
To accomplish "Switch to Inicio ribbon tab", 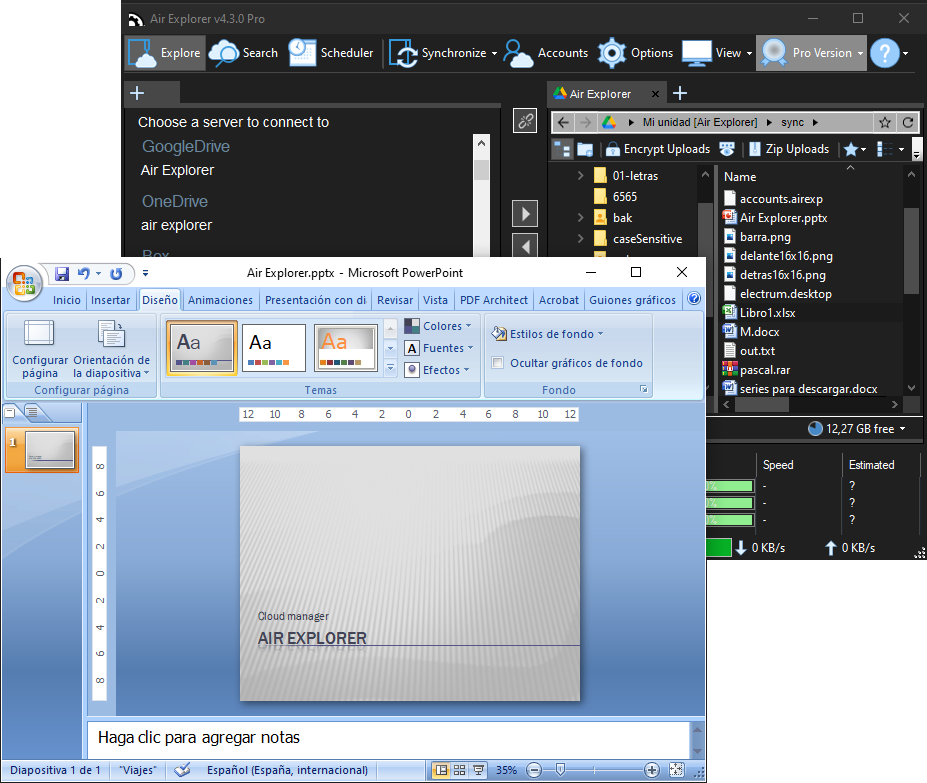I will [67, 300].
